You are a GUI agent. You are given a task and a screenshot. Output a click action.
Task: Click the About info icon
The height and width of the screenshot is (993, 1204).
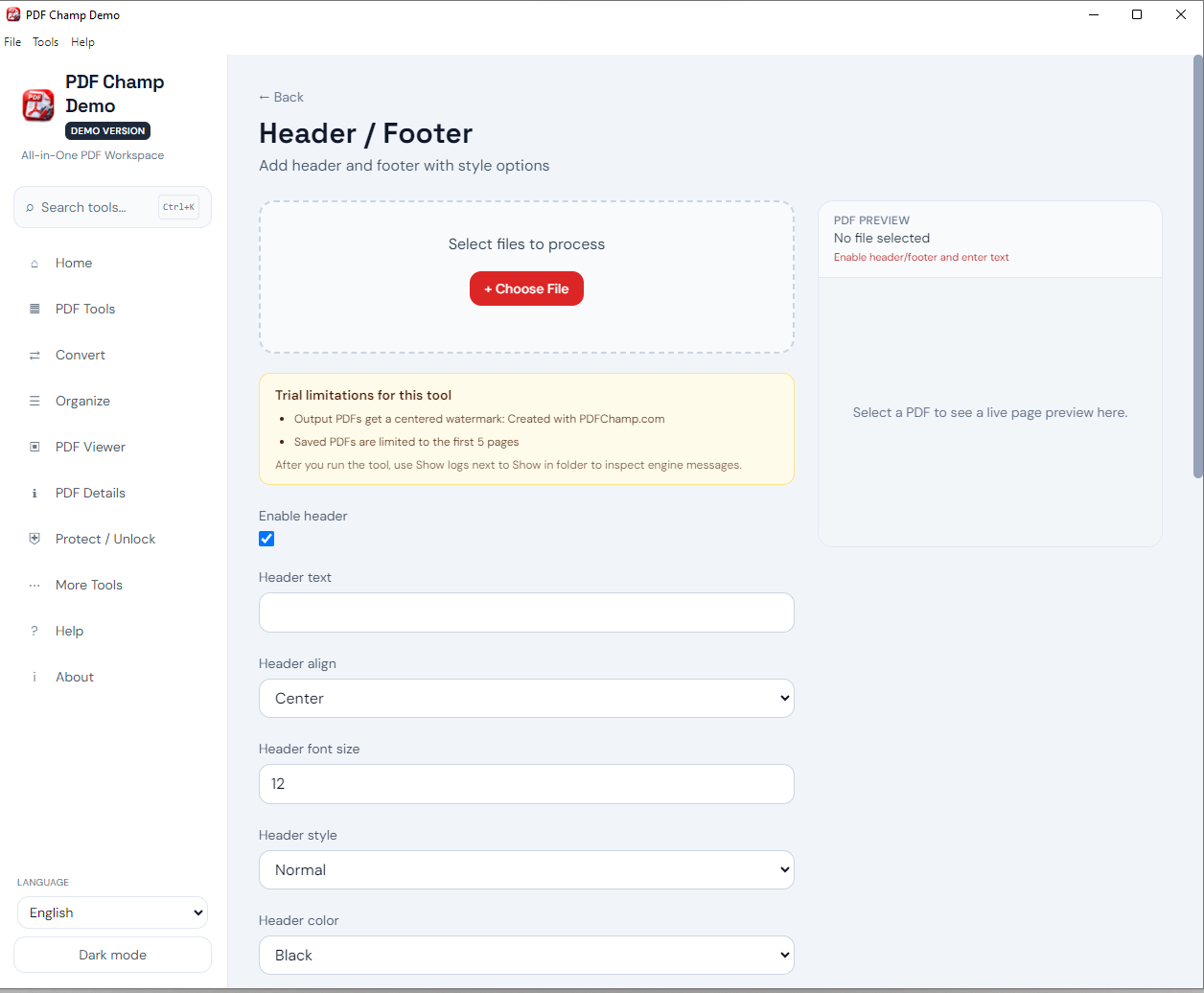pyautogui.click(x=35, y=678)
